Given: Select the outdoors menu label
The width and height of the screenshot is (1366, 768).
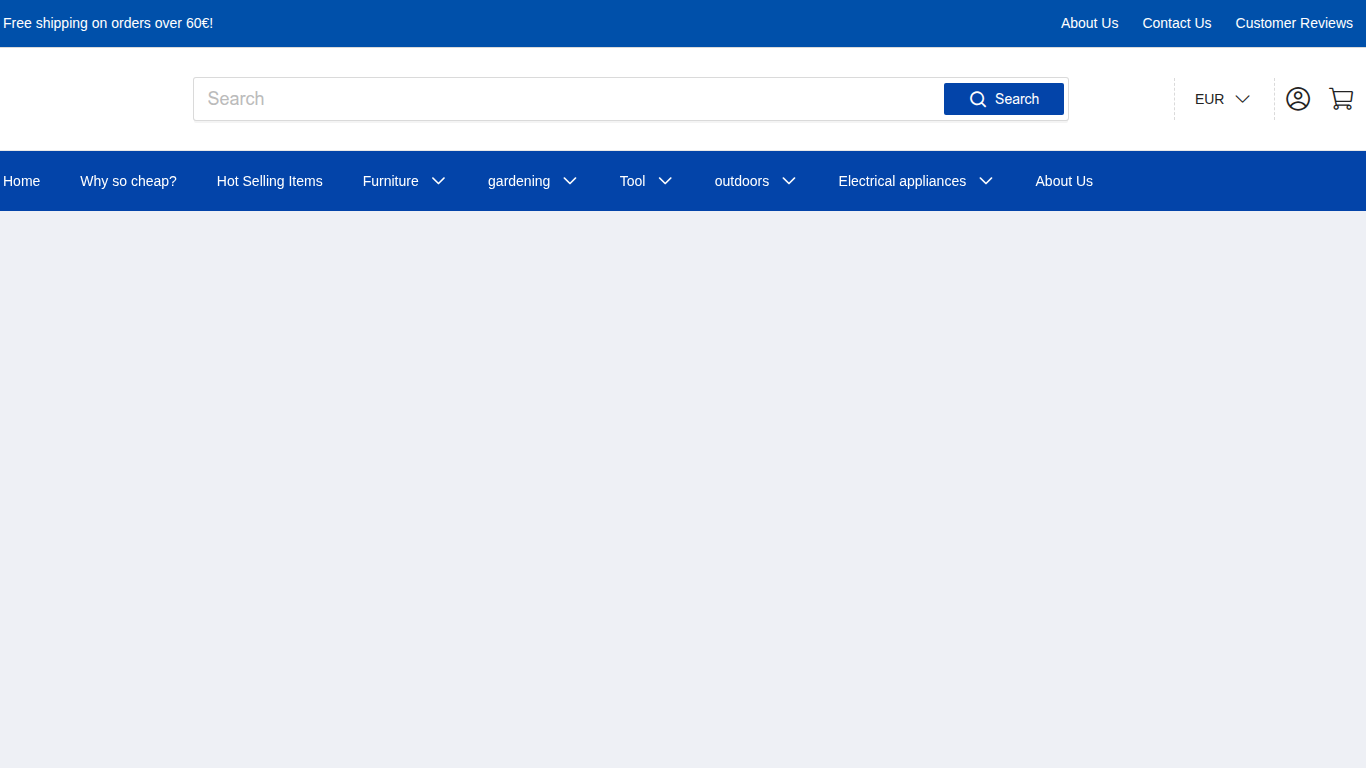Looking at the screenshot, I should 742,181.
